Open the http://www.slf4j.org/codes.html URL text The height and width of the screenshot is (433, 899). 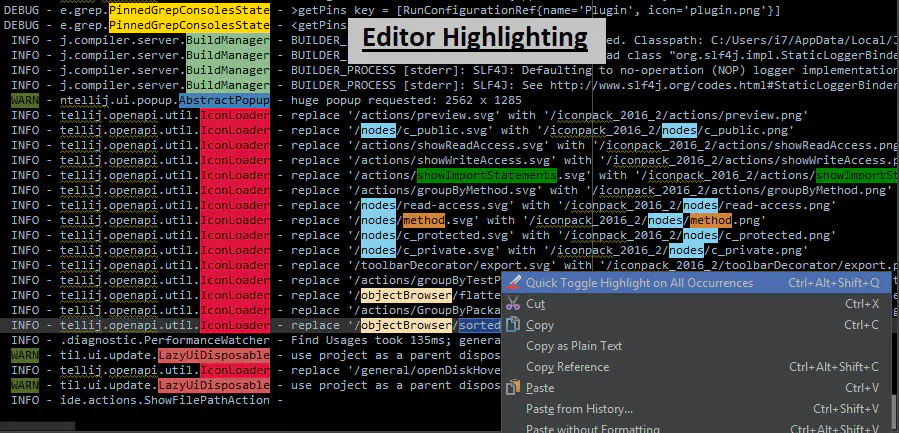pyautogui.click(x=724, y=85)
